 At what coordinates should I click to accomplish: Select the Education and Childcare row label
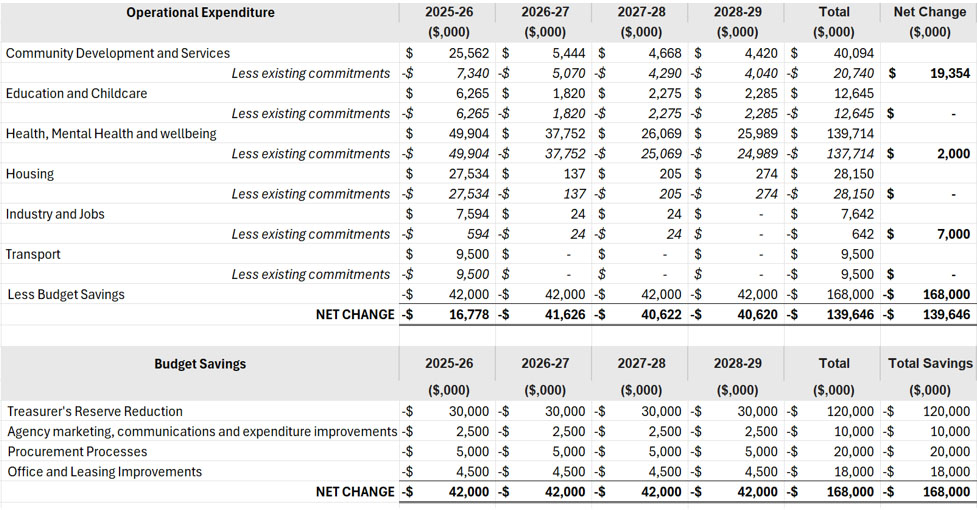(x=77, y=94)
